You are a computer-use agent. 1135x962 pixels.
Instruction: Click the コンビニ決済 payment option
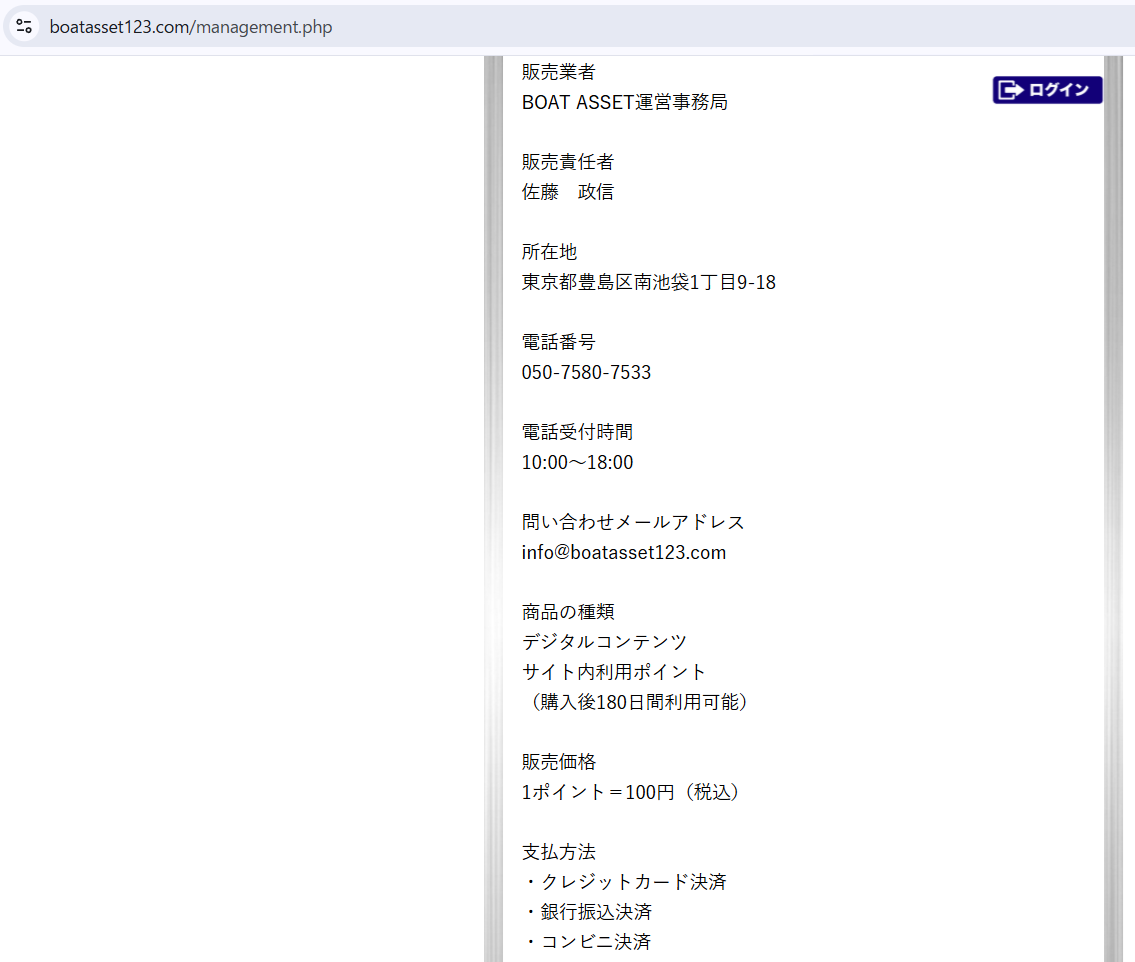595,942
